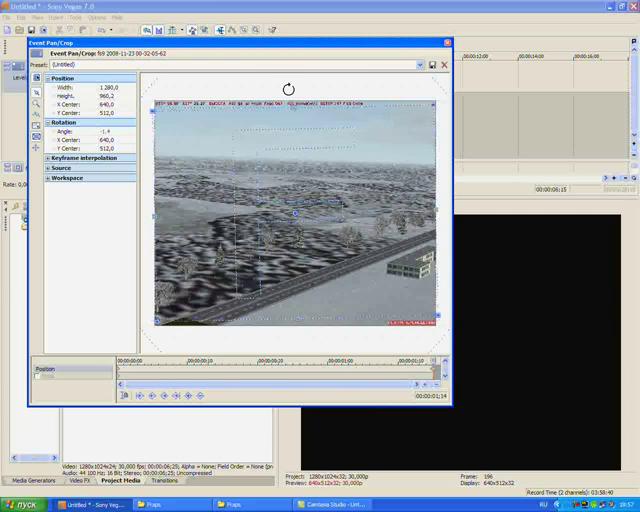Toggle Ignore Event Grouping button
The image size is (640, 512).
204,30
